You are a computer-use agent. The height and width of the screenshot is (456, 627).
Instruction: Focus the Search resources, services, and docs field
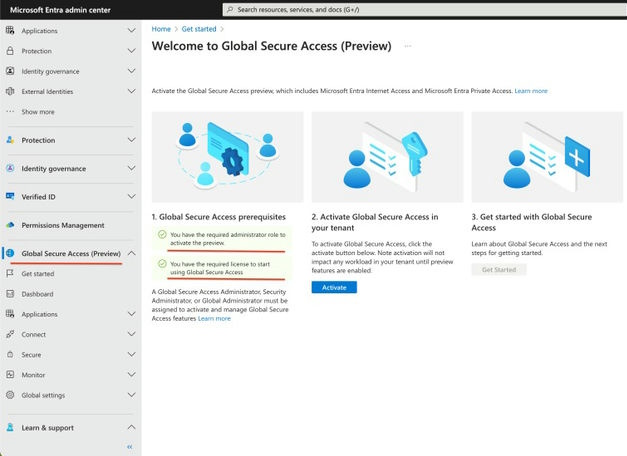click(x=424, y=10)
